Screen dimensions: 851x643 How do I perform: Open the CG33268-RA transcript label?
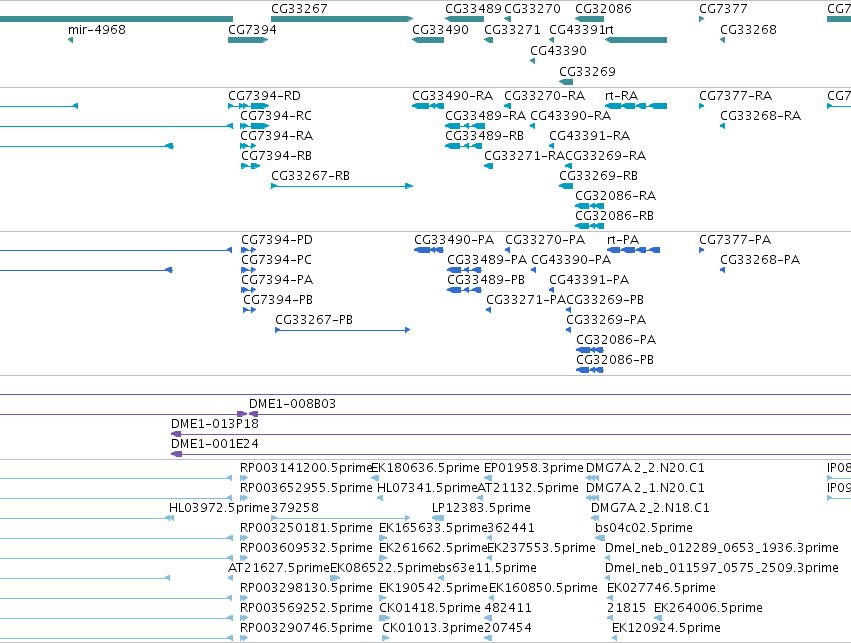point(760,116)
